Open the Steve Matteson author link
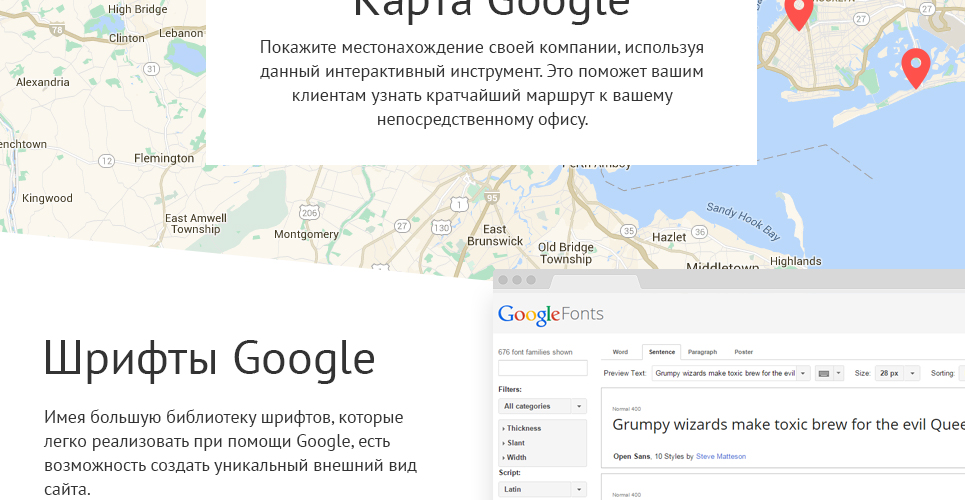This screenshot has height=500, width=965. pos(721,457)
